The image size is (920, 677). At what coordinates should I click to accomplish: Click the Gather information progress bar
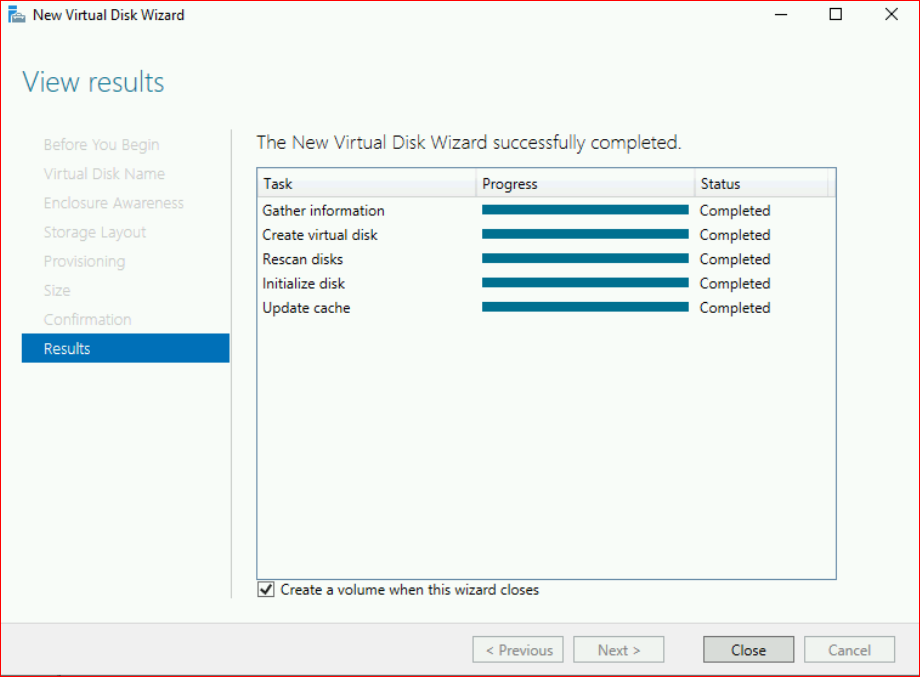585,210
